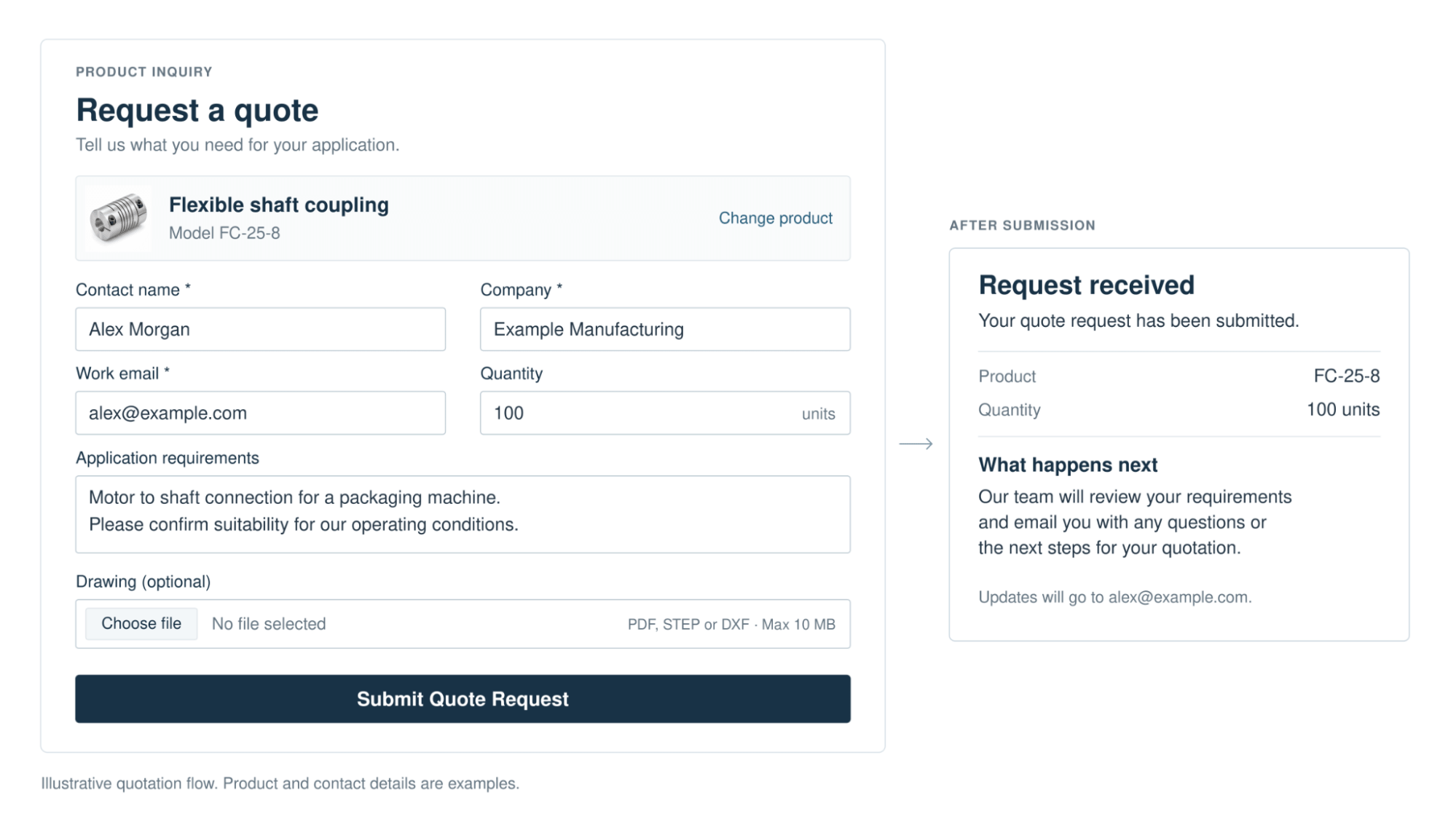Click the flexible shaft coupling product thumbnail
The height and width of the screenshot is (819, 1456).
click(x=118, y=218)
